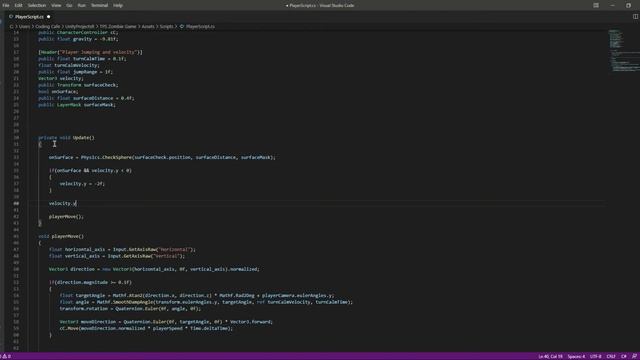Open the Selection menu

click(x=37, y=5)
